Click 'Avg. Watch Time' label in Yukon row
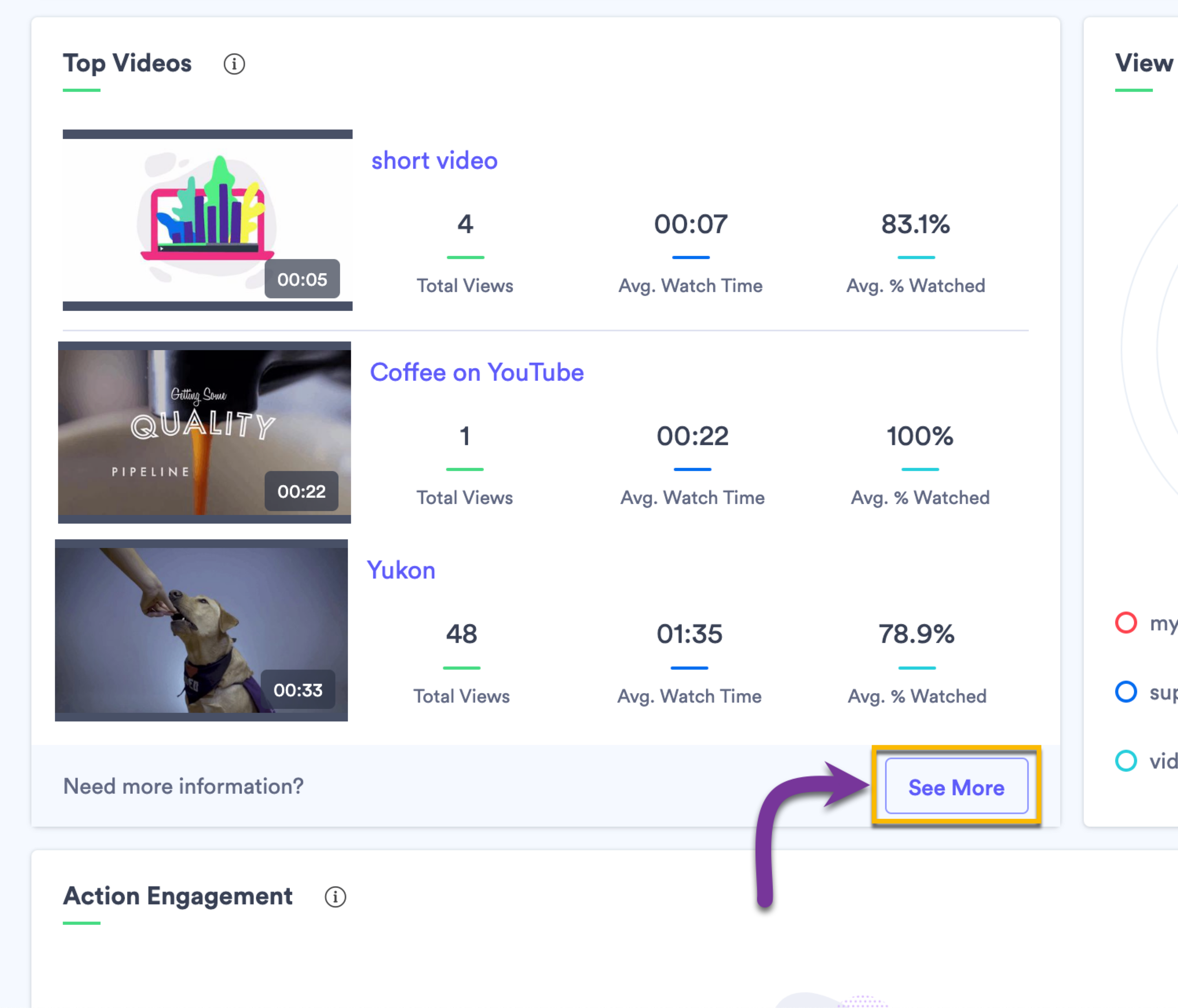 (690, 697)
